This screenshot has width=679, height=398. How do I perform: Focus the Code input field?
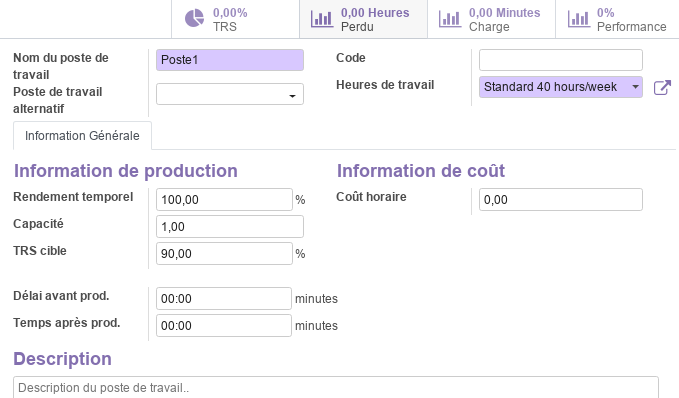(x=561, y=60)
